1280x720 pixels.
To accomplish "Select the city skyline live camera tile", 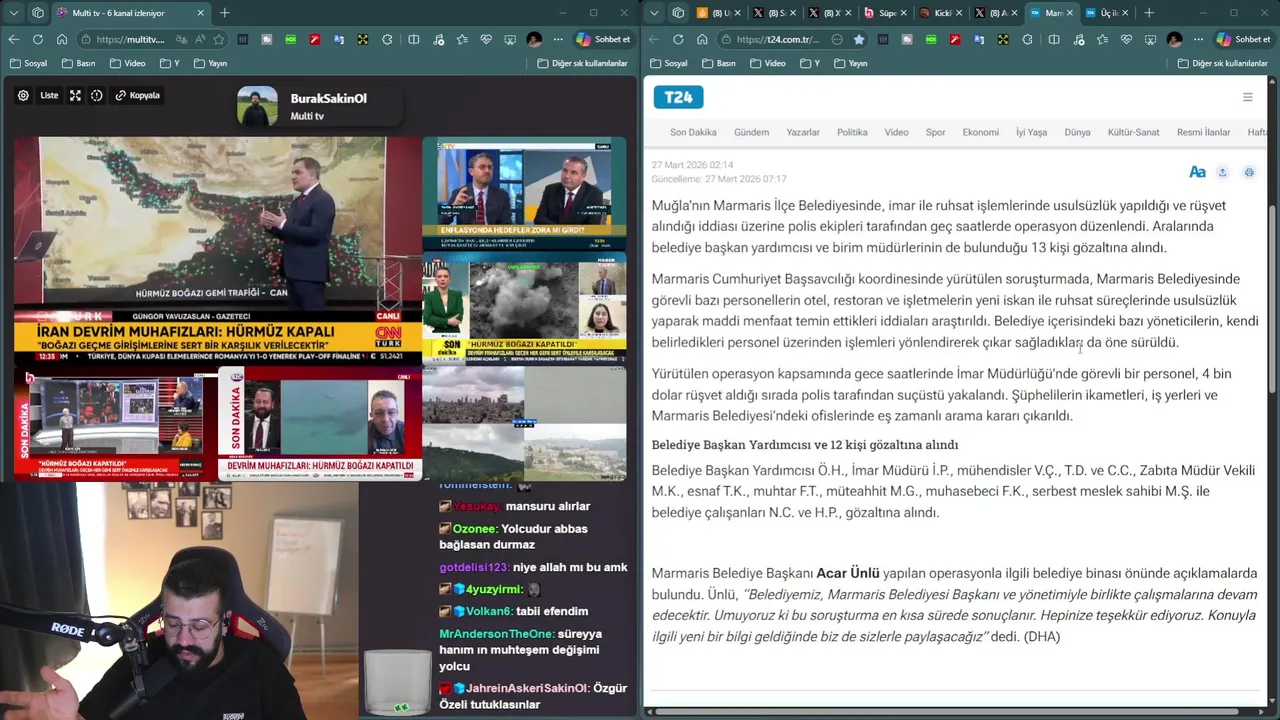I will (524, 424).
